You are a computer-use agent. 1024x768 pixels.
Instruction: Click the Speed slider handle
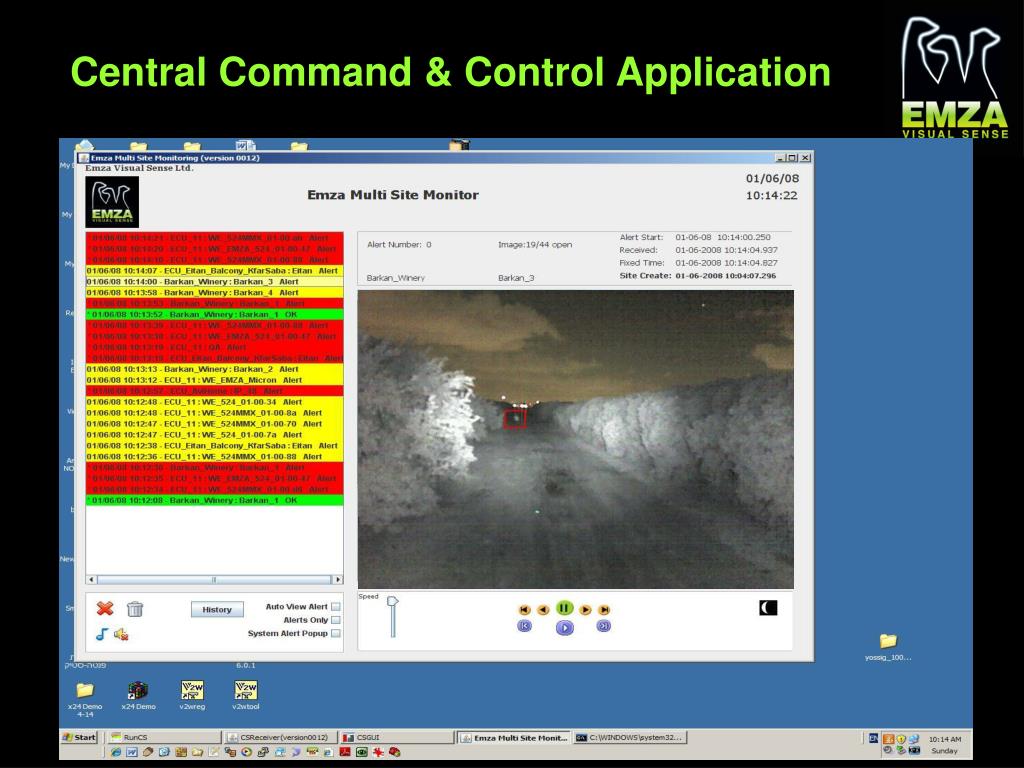click(392, 601)
